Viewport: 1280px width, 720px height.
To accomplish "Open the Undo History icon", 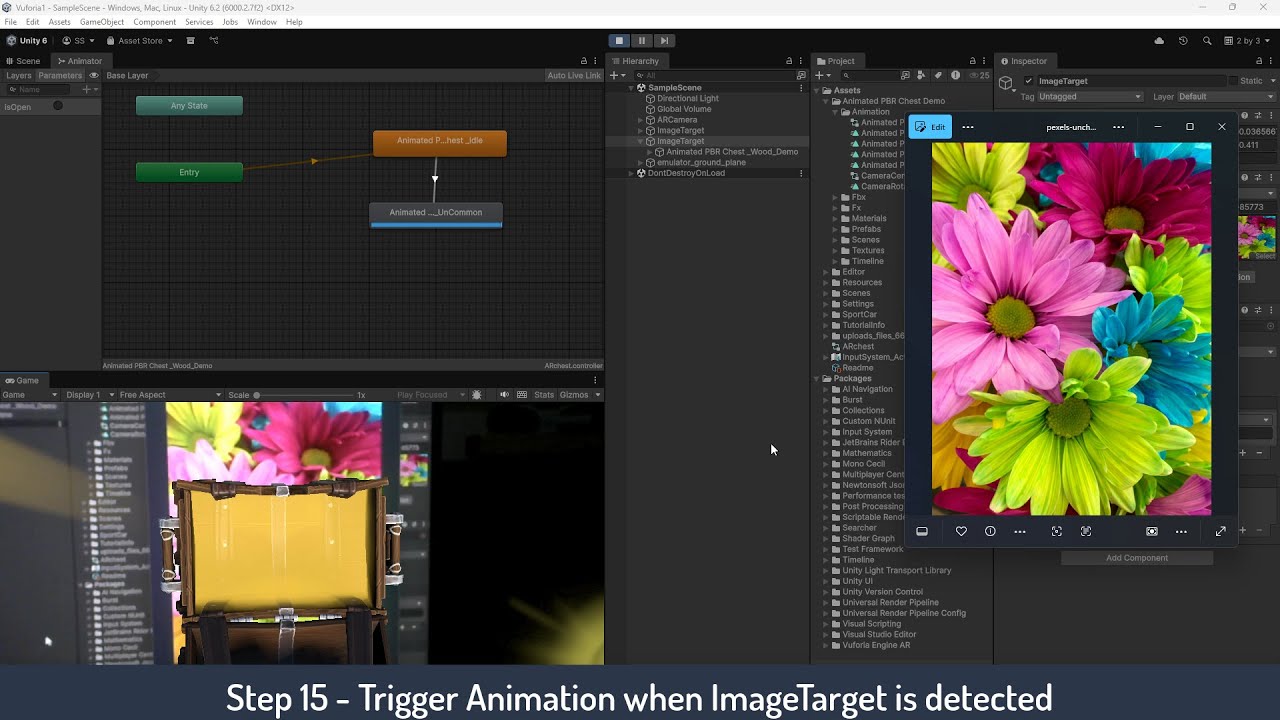I will (x=1183, y=41).
